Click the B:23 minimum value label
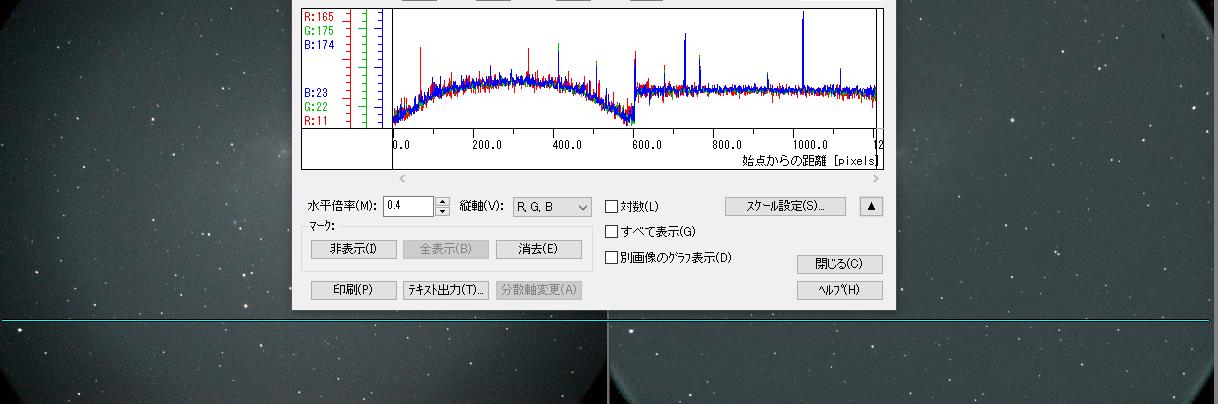This screenshot has height=404, width=1218. 315,92
